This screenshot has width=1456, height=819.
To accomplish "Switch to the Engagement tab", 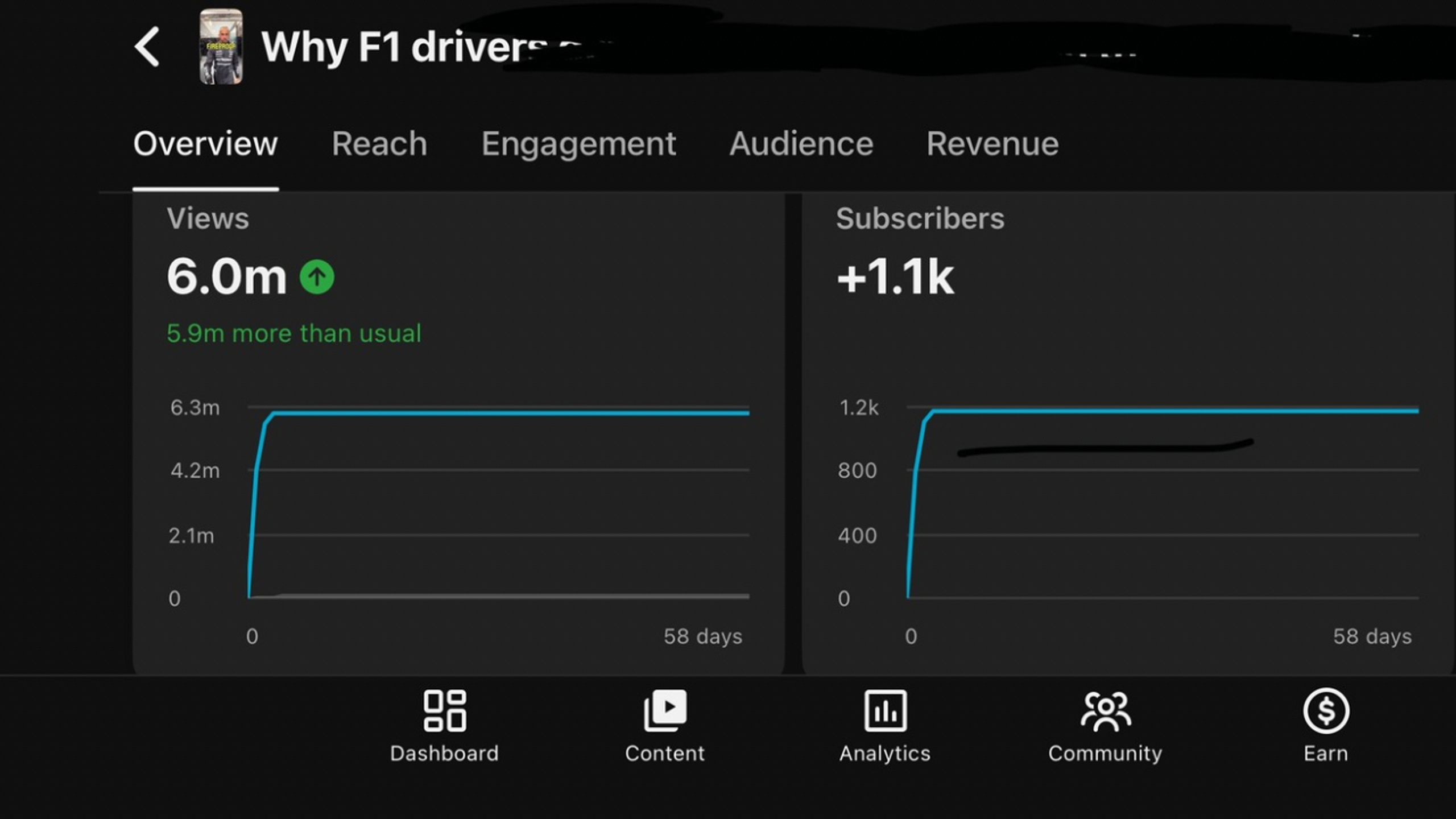I will tap(578, 144).
